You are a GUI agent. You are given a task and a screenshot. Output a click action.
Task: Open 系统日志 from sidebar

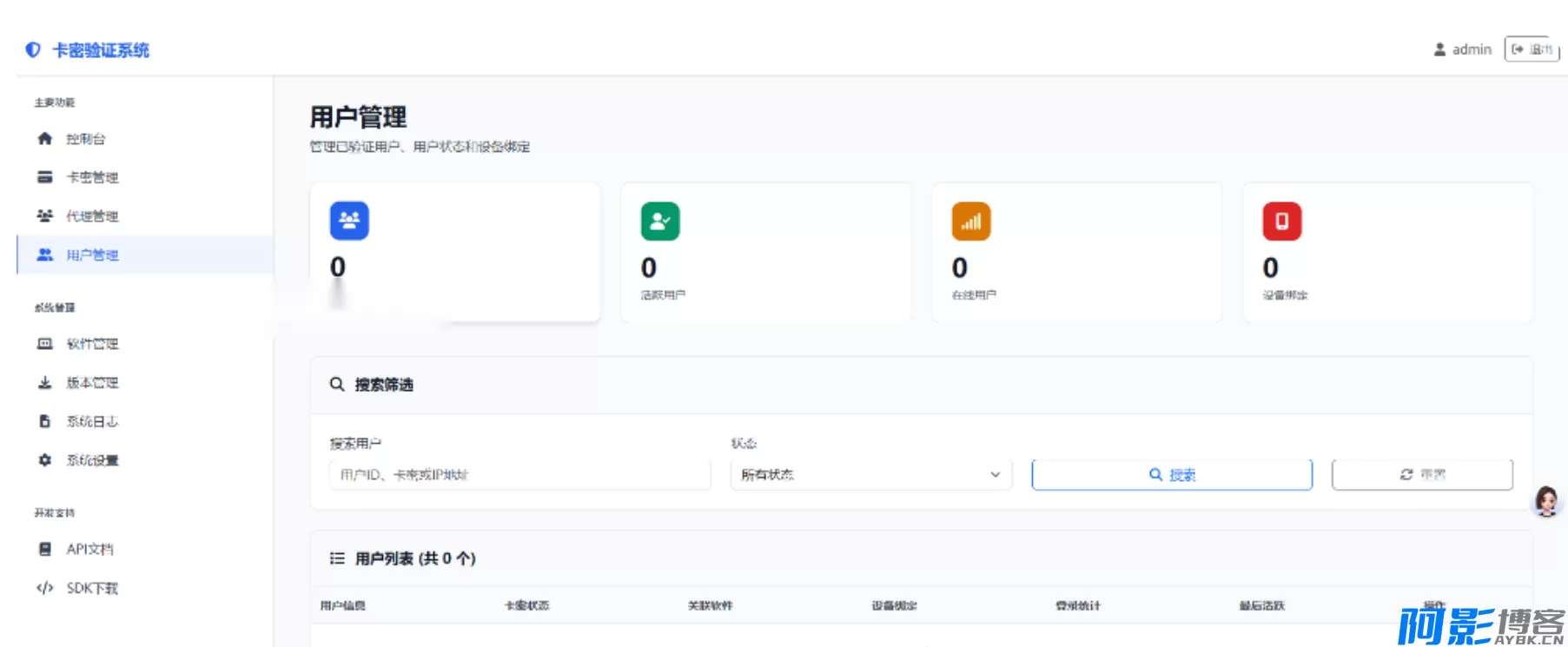click(x=92, y=422)
